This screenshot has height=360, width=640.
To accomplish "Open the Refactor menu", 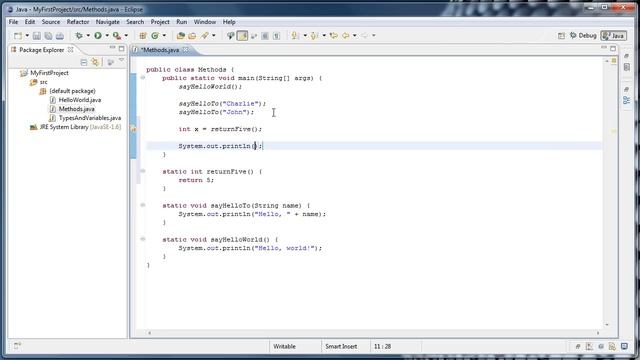I will pyautogui.click(x=78, y=22).
